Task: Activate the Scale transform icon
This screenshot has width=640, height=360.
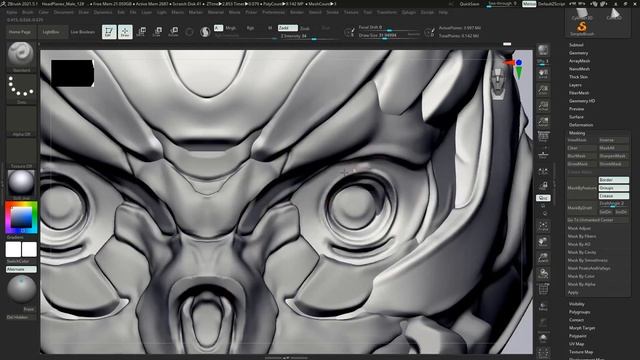Action: pos(158,32)
